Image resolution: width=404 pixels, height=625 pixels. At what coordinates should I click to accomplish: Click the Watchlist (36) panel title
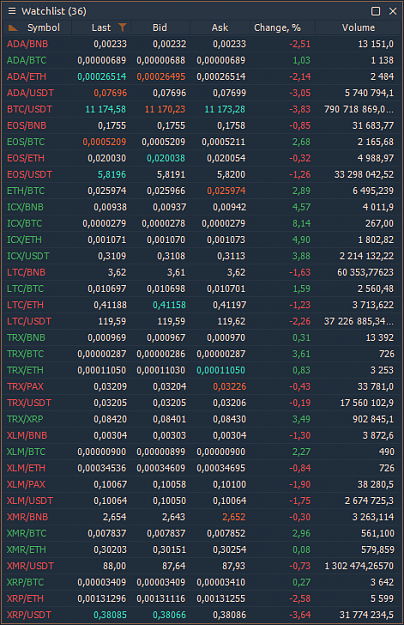pos(54,11)
